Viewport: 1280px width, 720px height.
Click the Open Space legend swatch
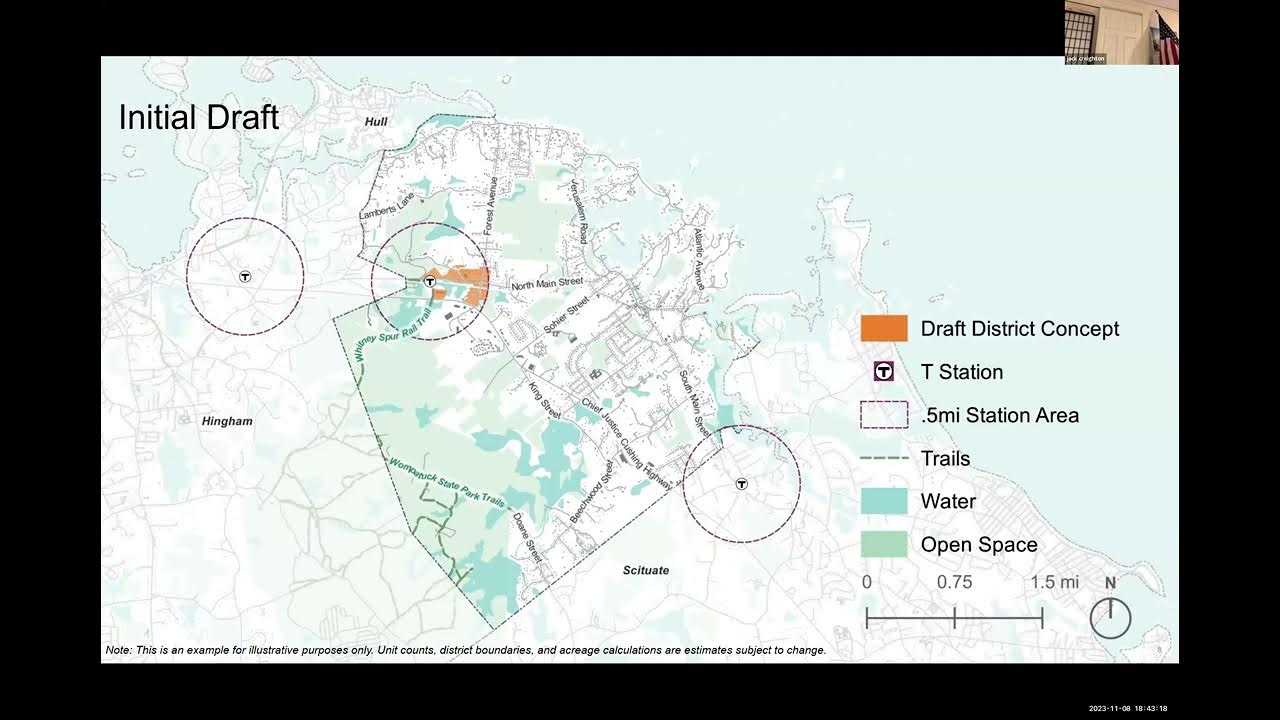point(884,544)
